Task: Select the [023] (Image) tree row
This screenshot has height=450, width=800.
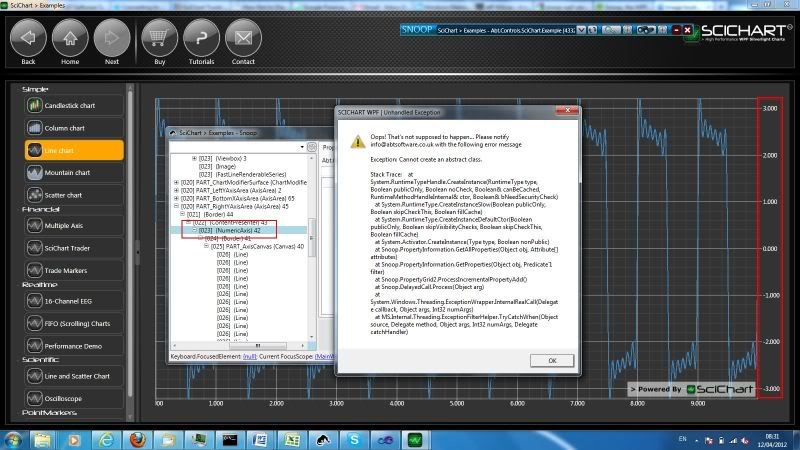Action: 217,166
